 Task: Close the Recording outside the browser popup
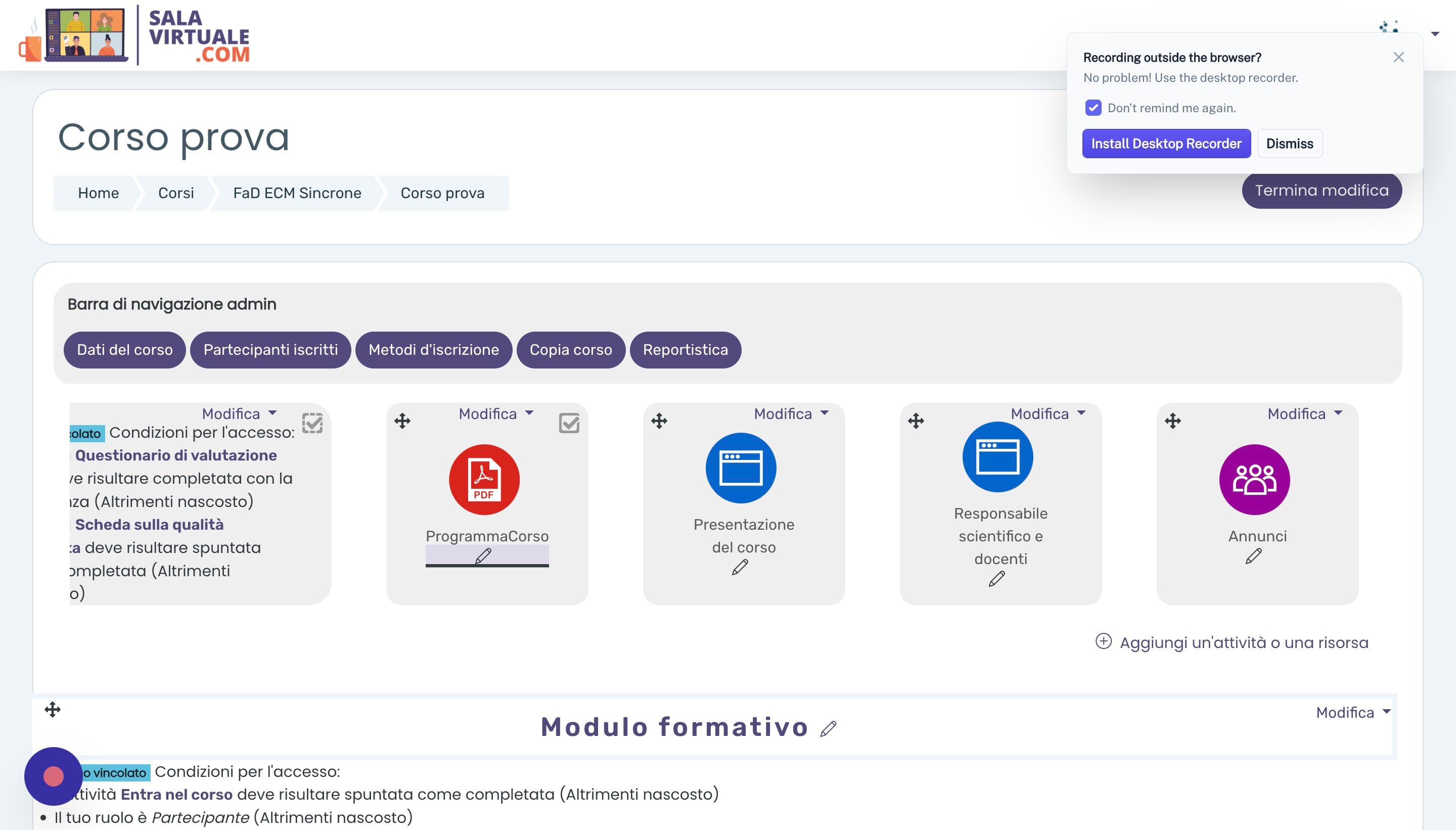click(1398, 57)
